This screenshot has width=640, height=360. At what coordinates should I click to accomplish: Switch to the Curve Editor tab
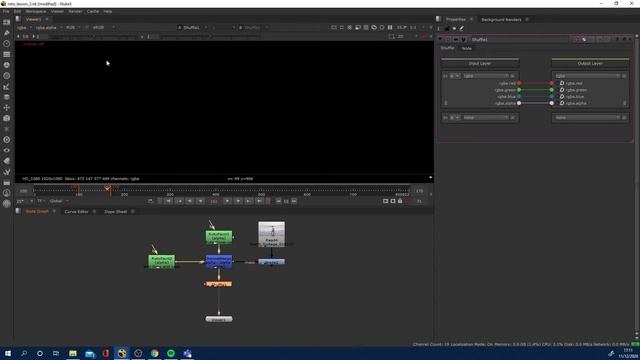pyautogui.click(x=76, y=212)
